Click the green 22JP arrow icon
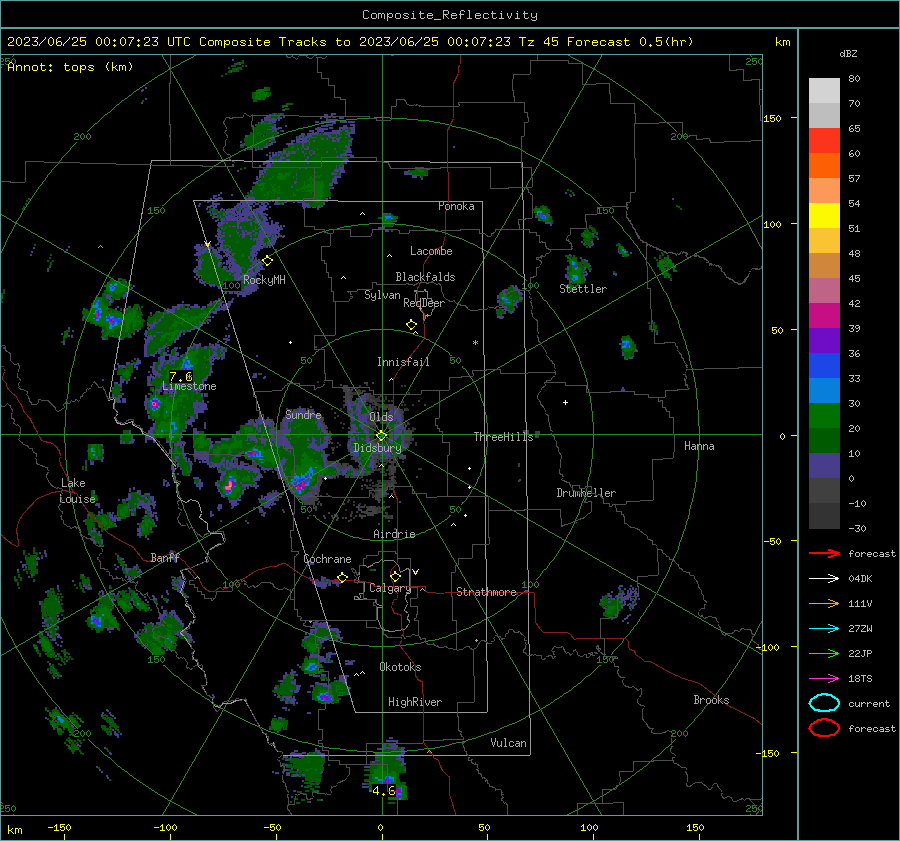900x841 pixels. tap(824, 653)
